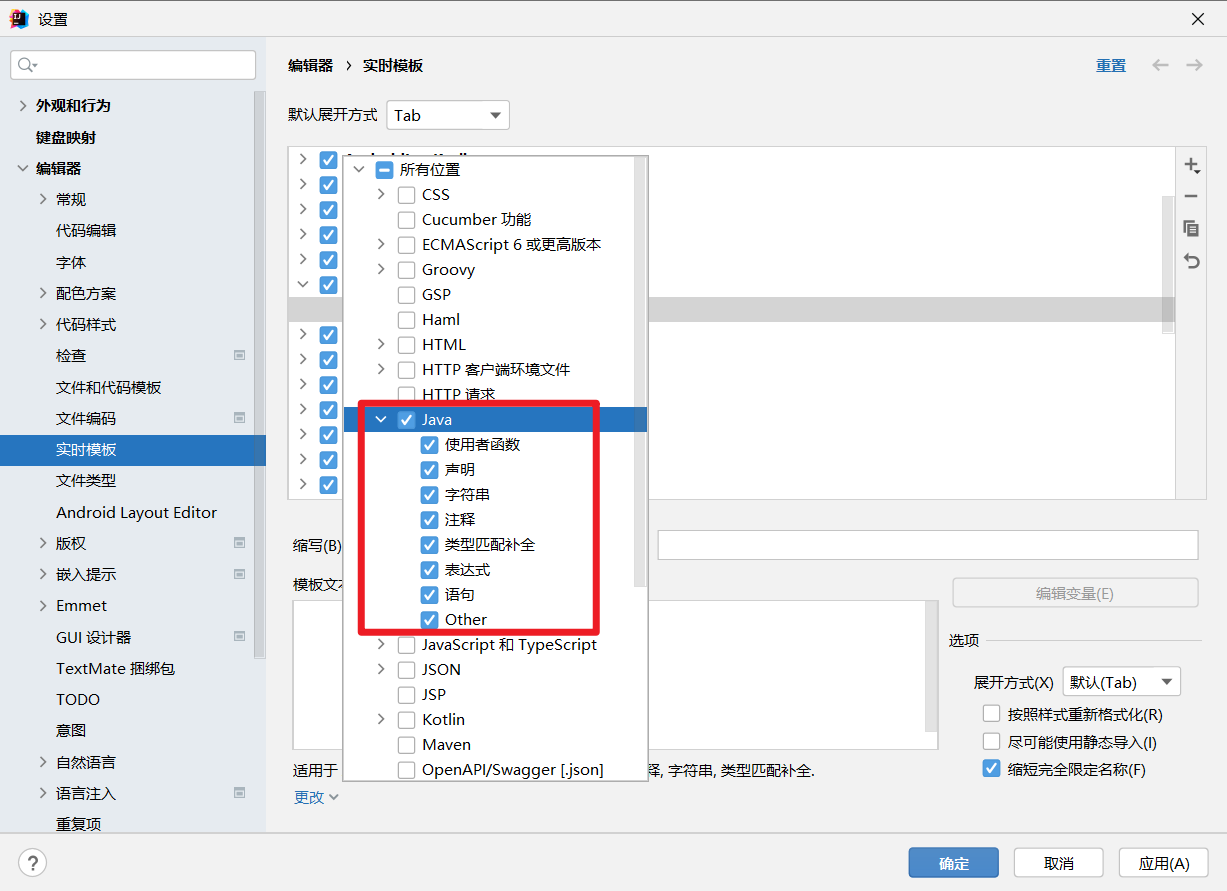
Task: Collapse the Java node in context tree
Action: (381, 420)
